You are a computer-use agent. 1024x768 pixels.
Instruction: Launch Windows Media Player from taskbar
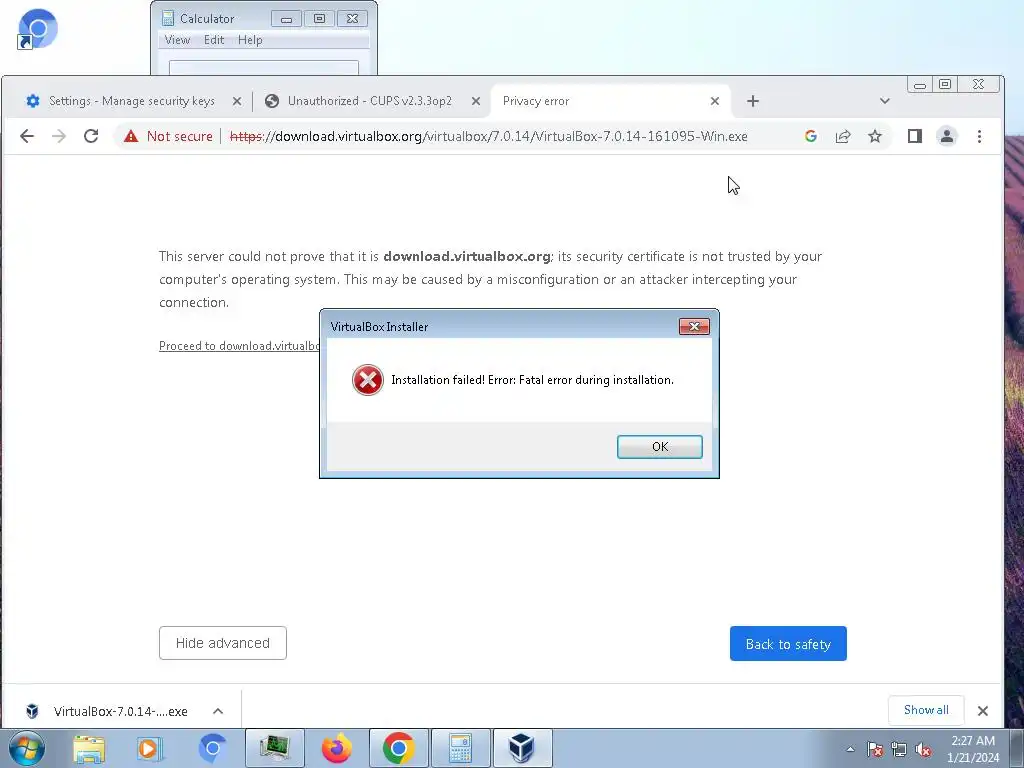point(150,749)
